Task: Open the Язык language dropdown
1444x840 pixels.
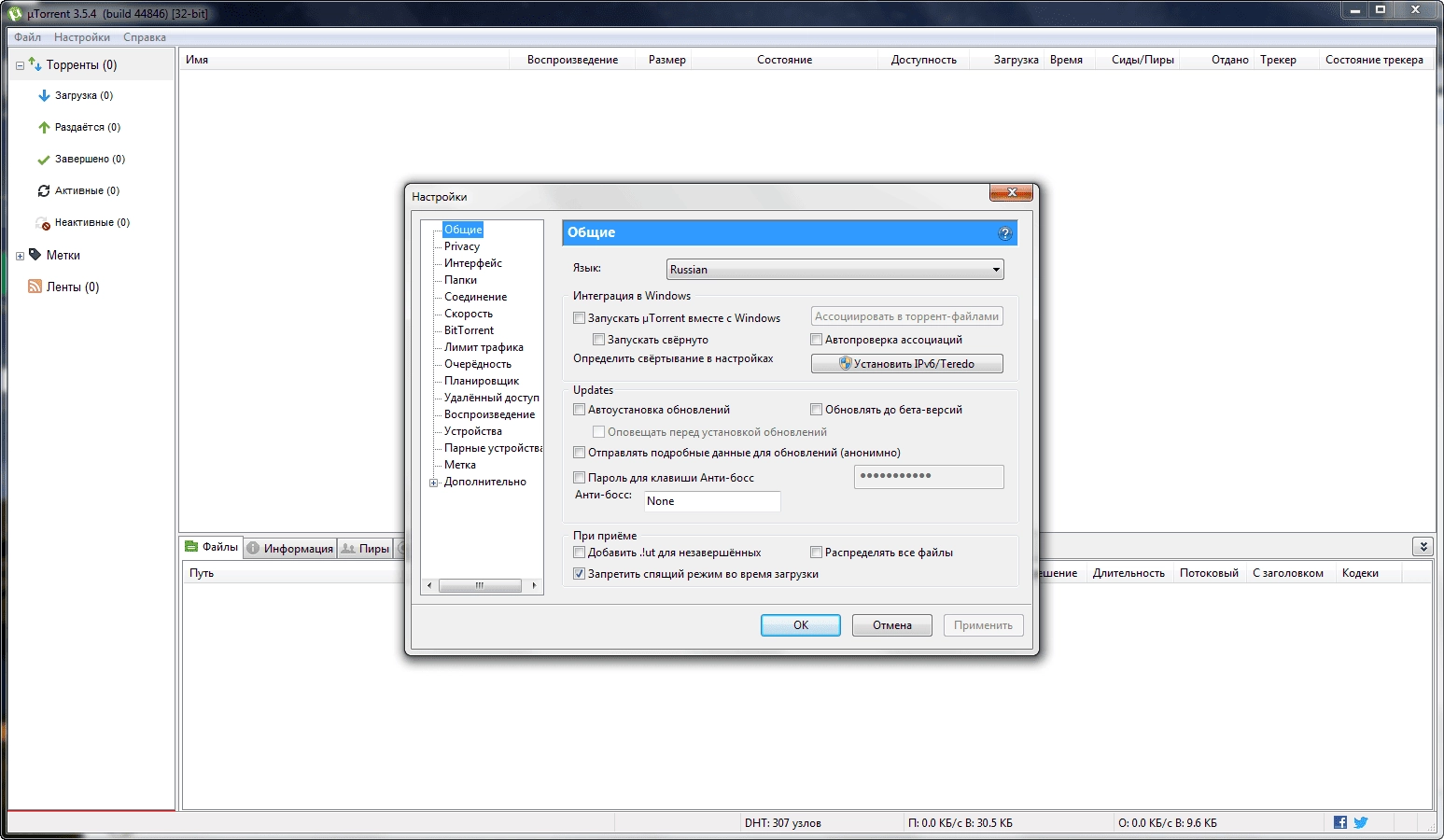Action: [x=835, y=270]
